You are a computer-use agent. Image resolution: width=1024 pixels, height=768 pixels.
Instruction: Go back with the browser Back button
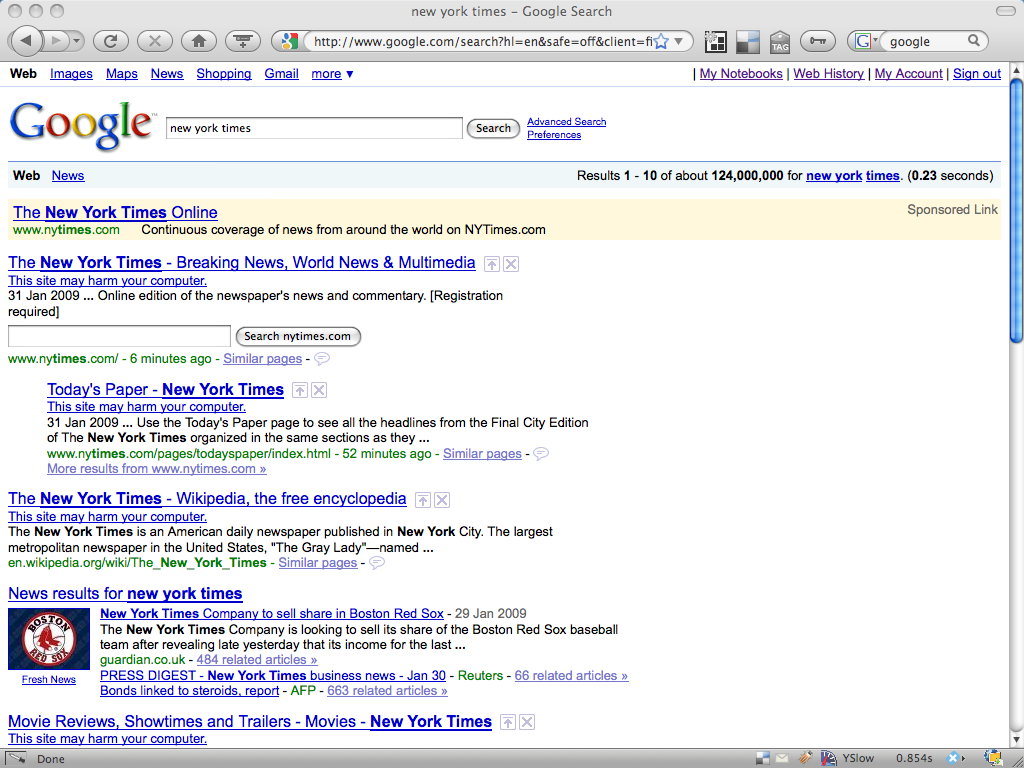point(25,41)
